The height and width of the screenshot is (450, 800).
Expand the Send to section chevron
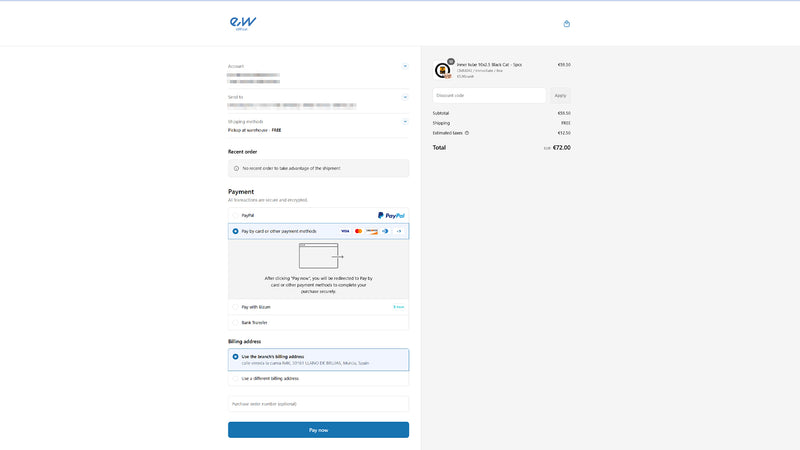[x=405, y=97]
